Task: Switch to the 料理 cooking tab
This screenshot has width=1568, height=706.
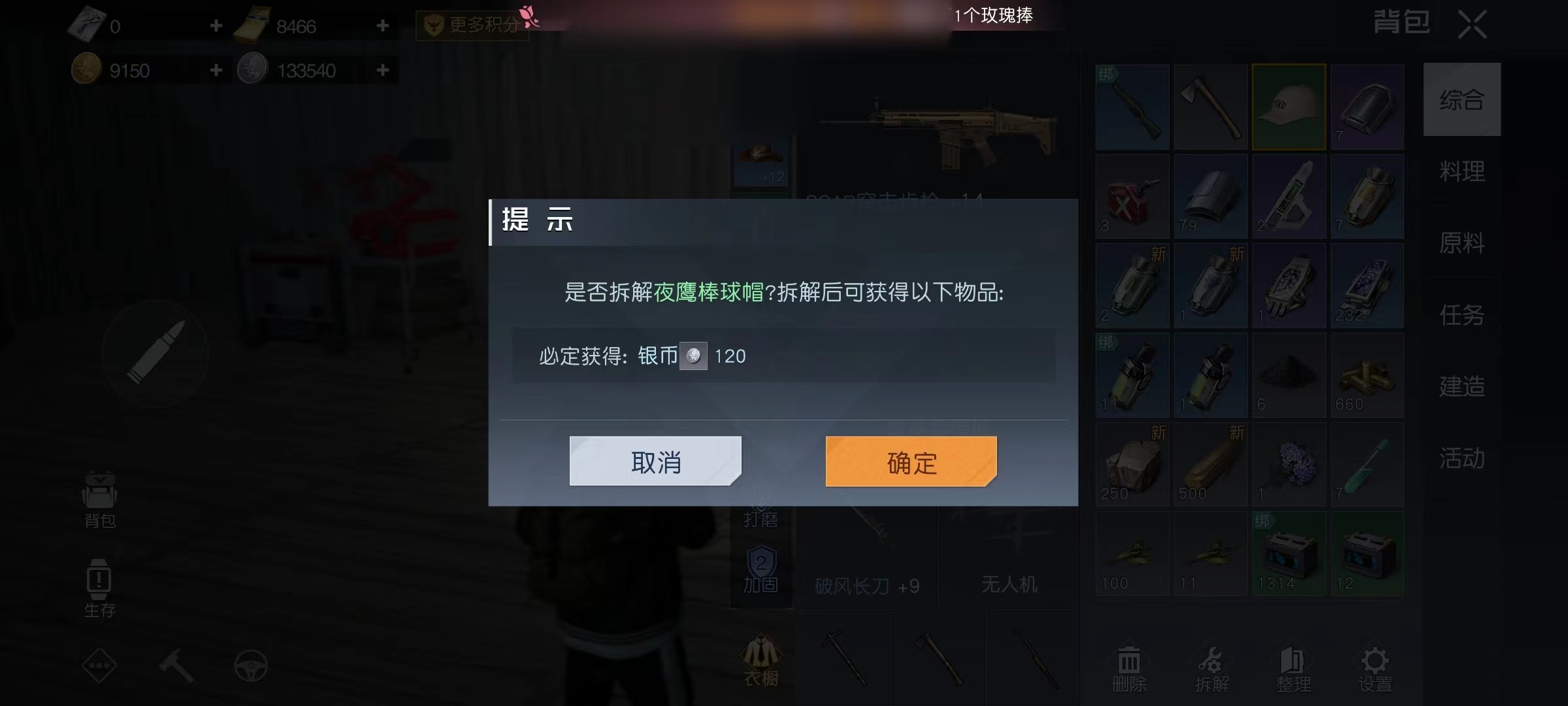Action: [1462, 171]
